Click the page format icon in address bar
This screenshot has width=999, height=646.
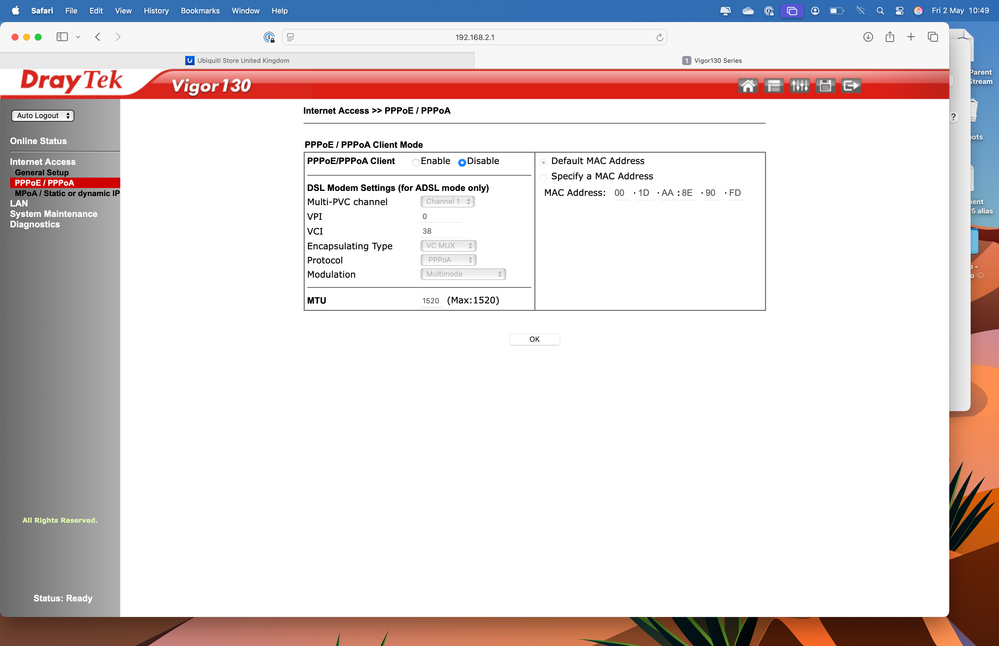coord(291,38)
